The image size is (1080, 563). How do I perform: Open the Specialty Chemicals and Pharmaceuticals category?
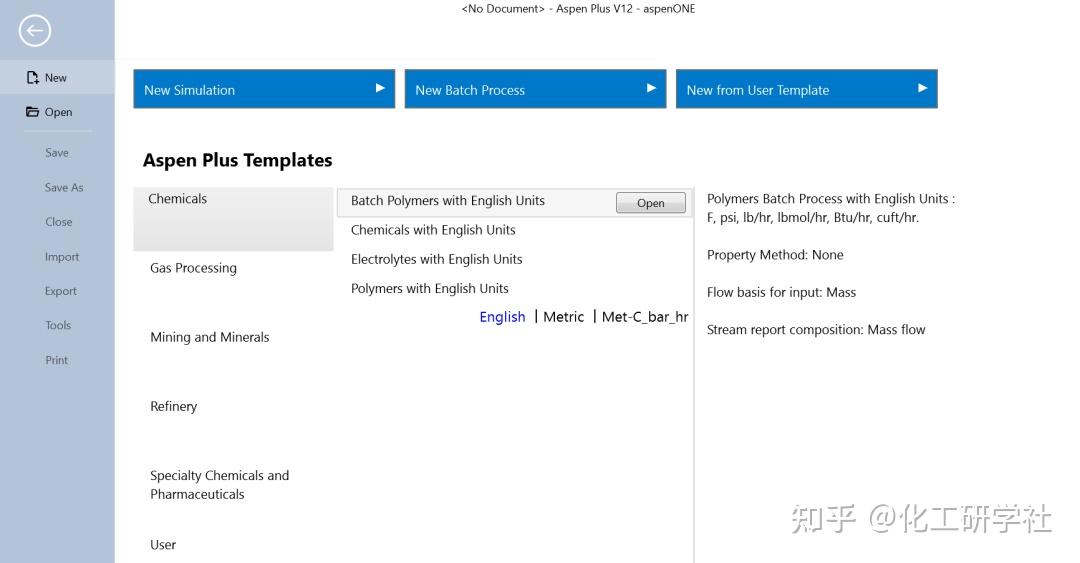219,485
